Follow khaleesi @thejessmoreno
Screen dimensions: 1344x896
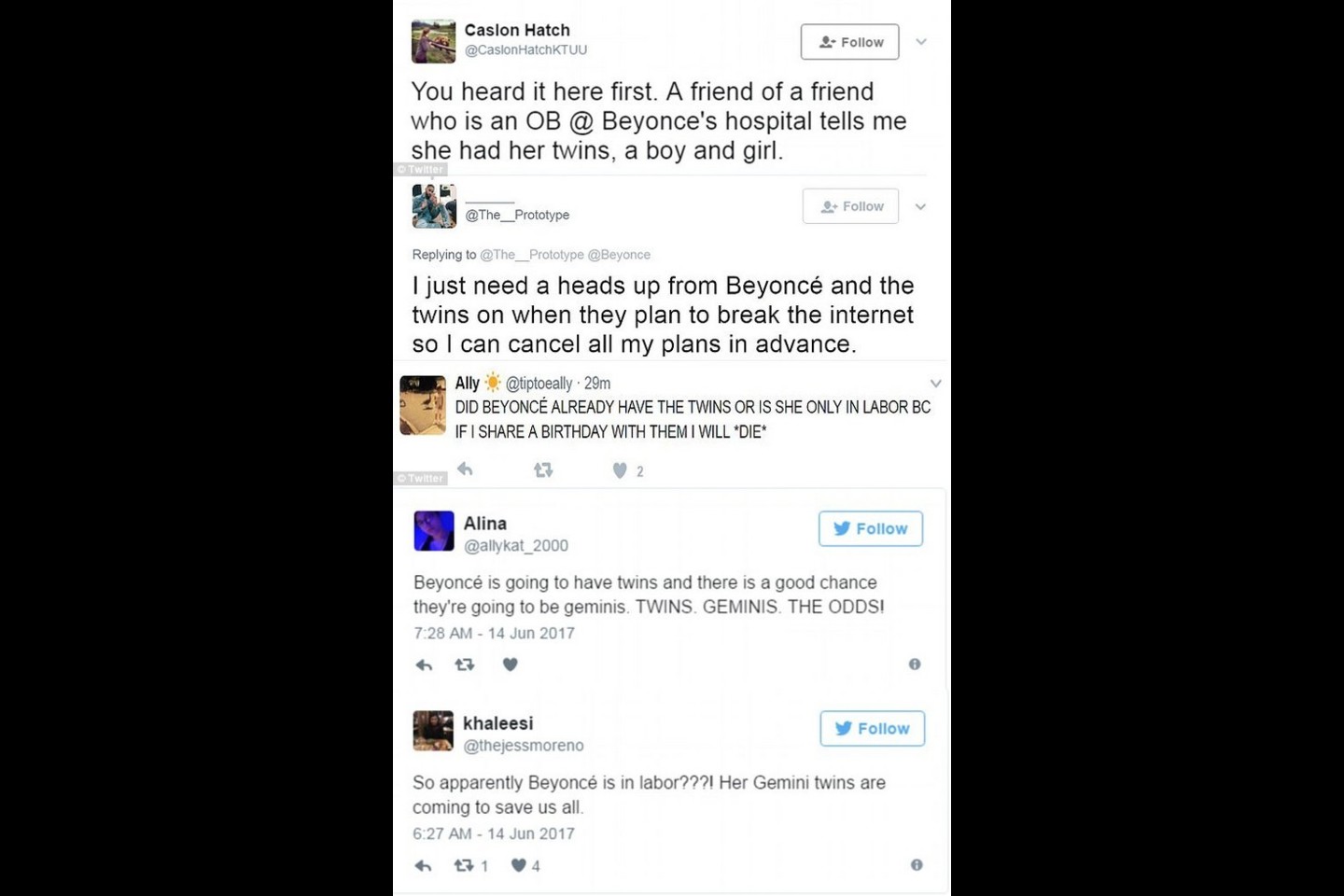pos(873,728)
